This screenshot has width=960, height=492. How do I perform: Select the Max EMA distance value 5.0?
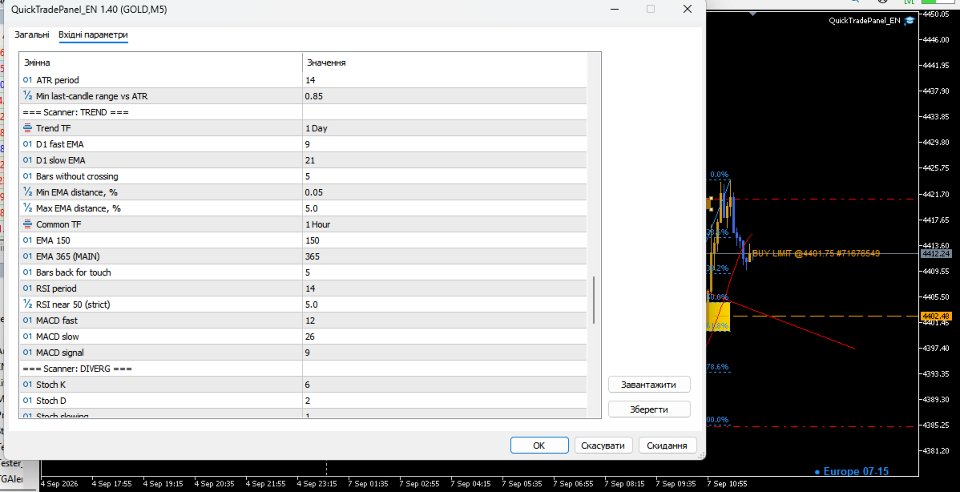point(444,209)
